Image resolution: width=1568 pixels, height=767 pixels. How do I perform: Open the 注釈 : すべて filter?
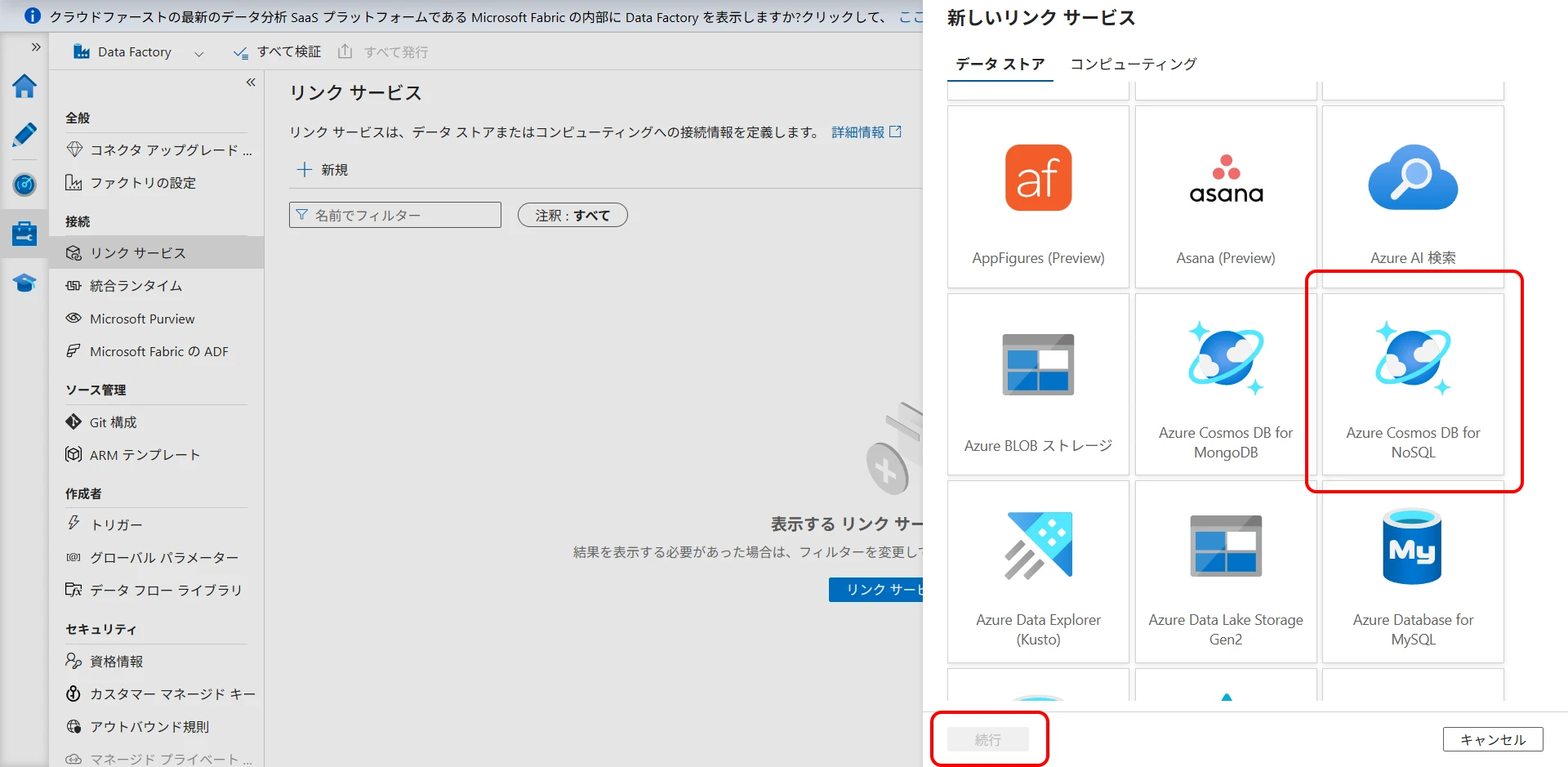(x=572, y=216)
